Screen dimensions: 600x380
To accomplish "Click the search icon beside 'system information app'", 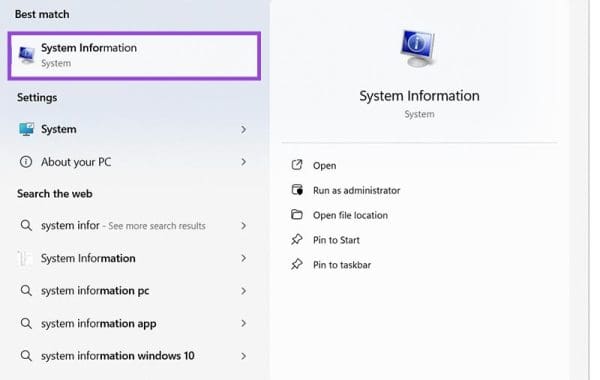I will pos(26,323).
